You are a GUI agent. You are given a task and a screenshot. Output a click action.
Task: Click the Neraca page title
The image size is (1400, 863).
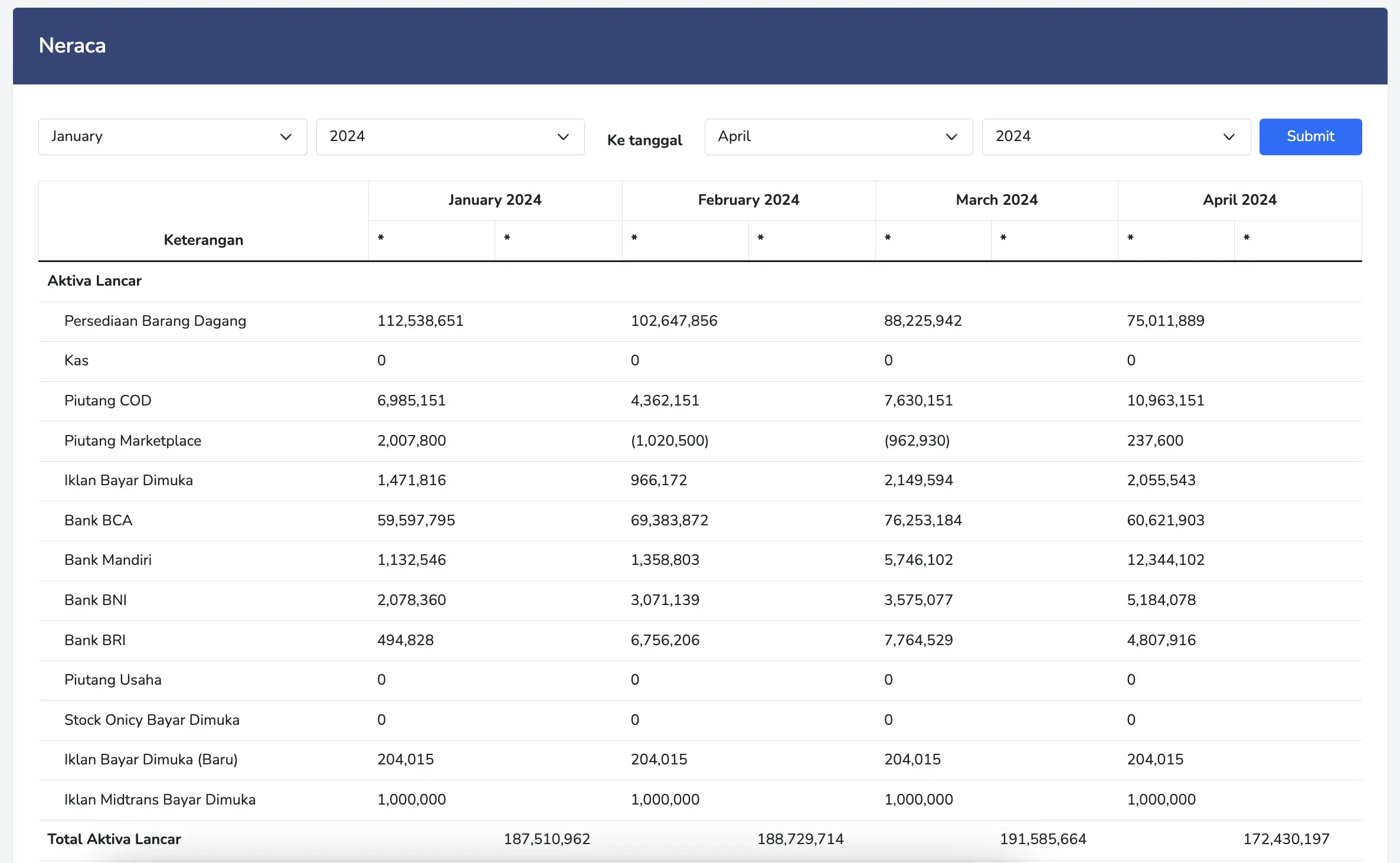[72, 45]
